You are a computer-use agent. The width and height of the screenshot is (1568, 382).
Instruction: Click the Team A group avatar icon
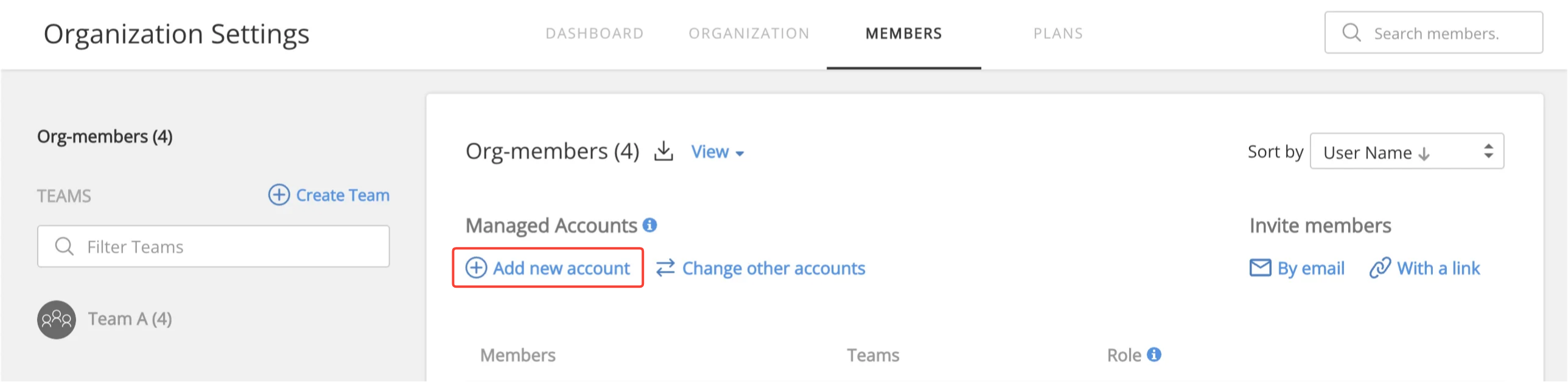coord(57,319)
